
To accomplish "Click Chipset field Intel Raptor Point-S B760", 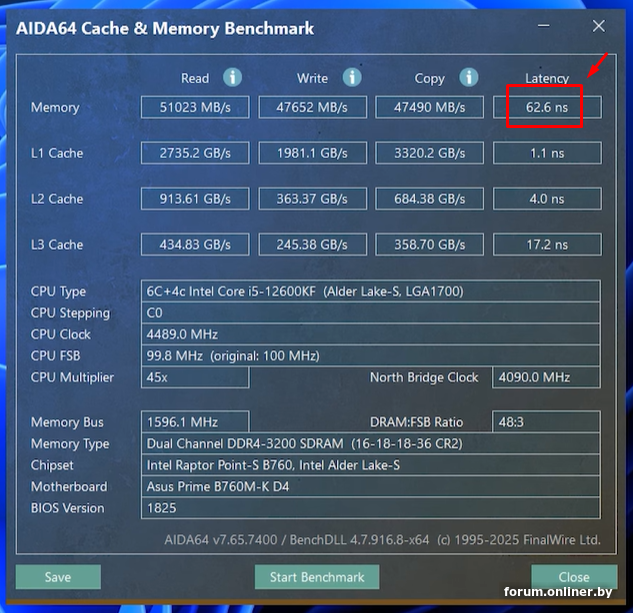I will point(371,465).
